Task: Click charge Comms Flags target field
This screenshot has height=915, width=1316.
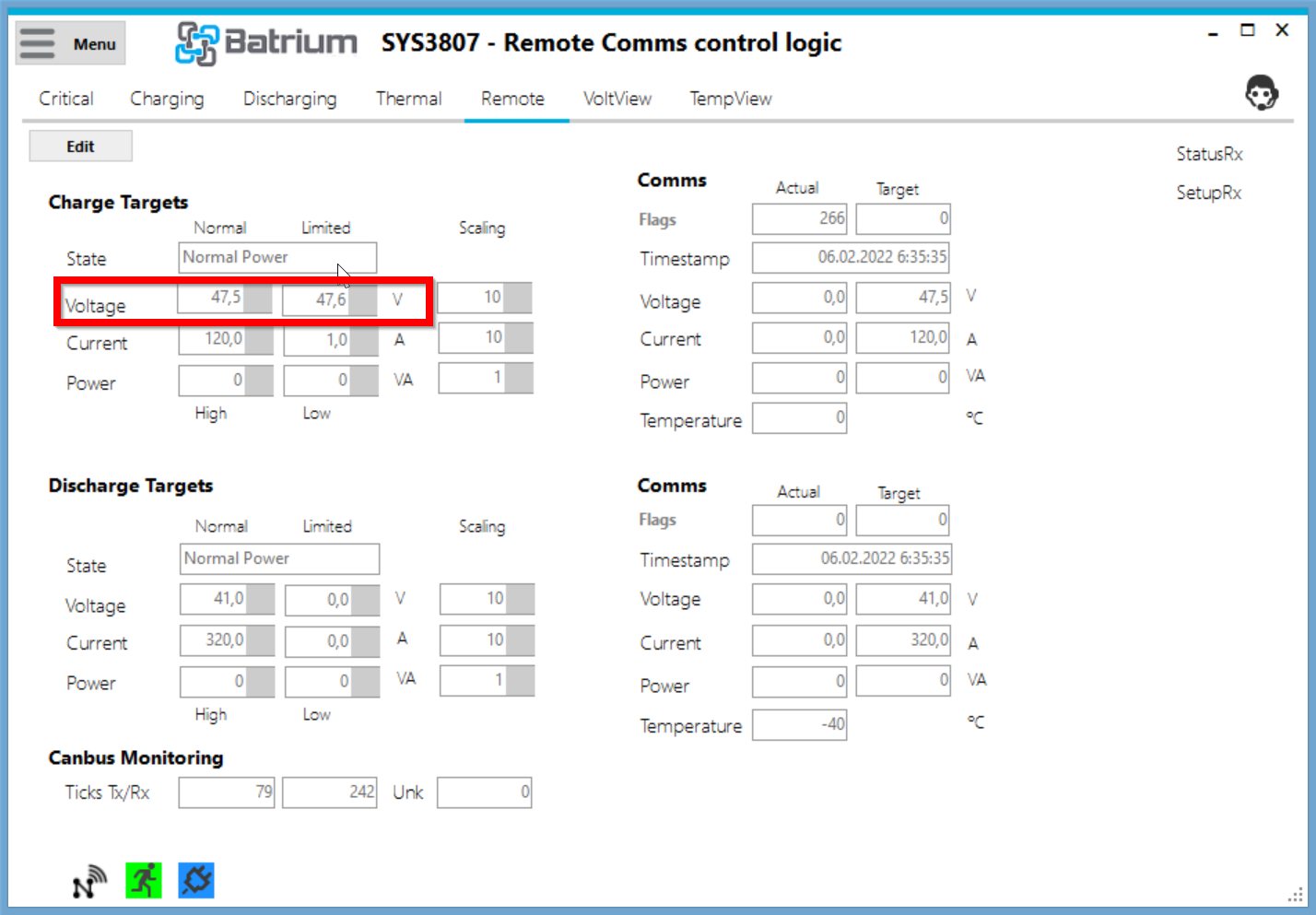Action: coord(903,219)
